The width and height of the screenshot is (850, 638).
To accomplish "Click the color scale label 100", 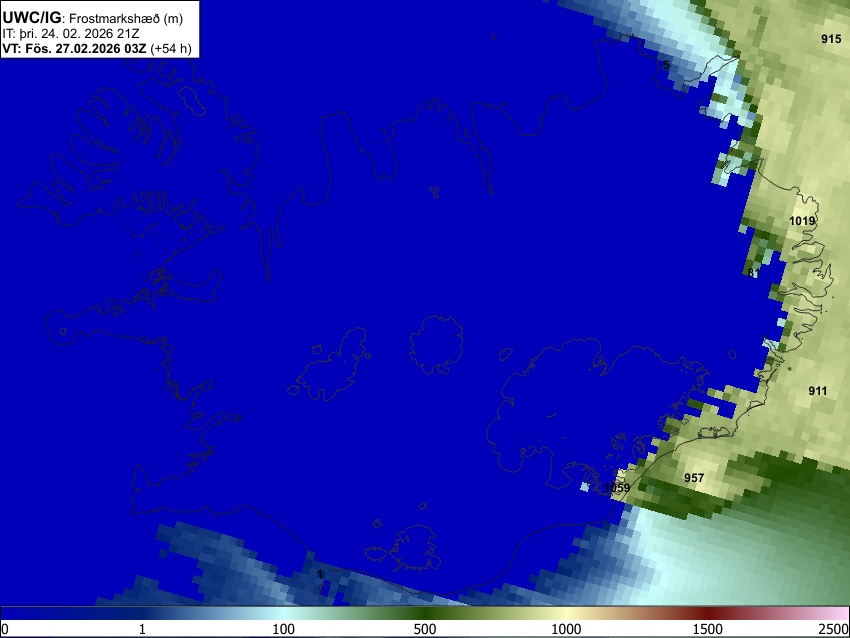I will click(283, 629).
